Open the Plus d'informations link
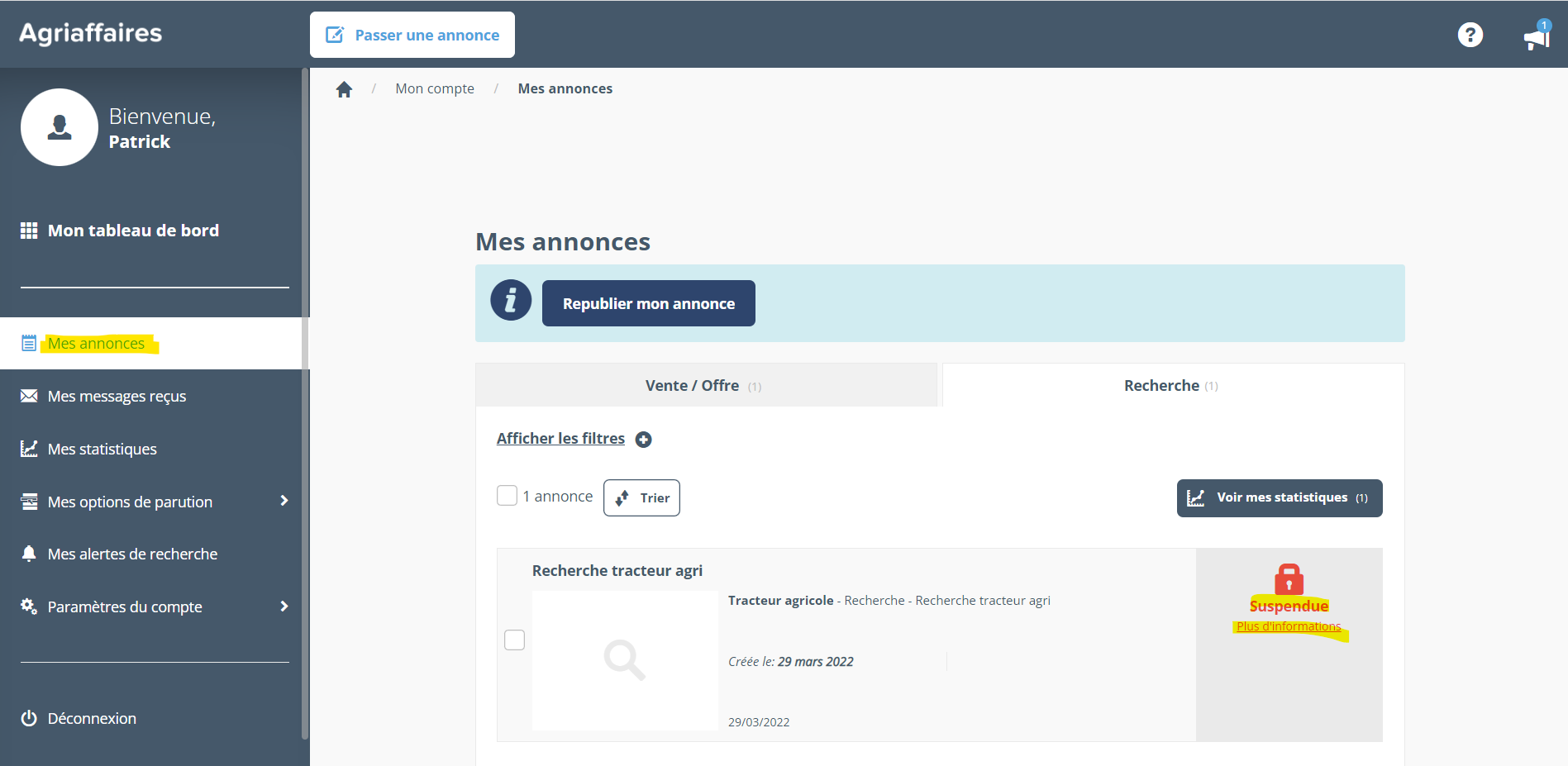Screen dimensions: 1568x766 click(1288, 626)
